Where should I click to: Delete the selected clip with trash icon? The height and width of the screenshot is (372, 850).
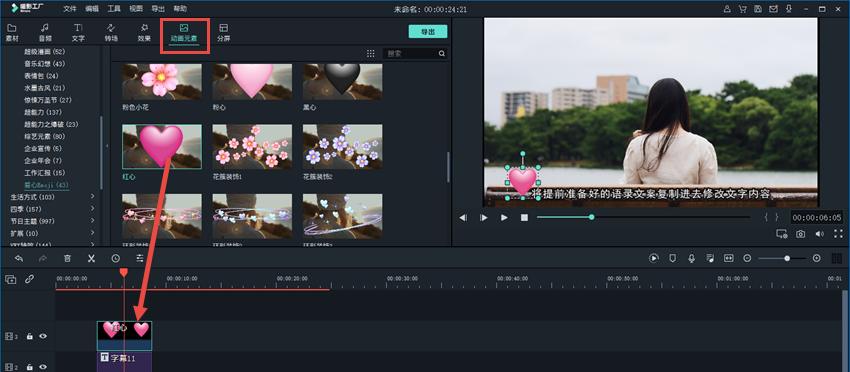click(67, 258)
